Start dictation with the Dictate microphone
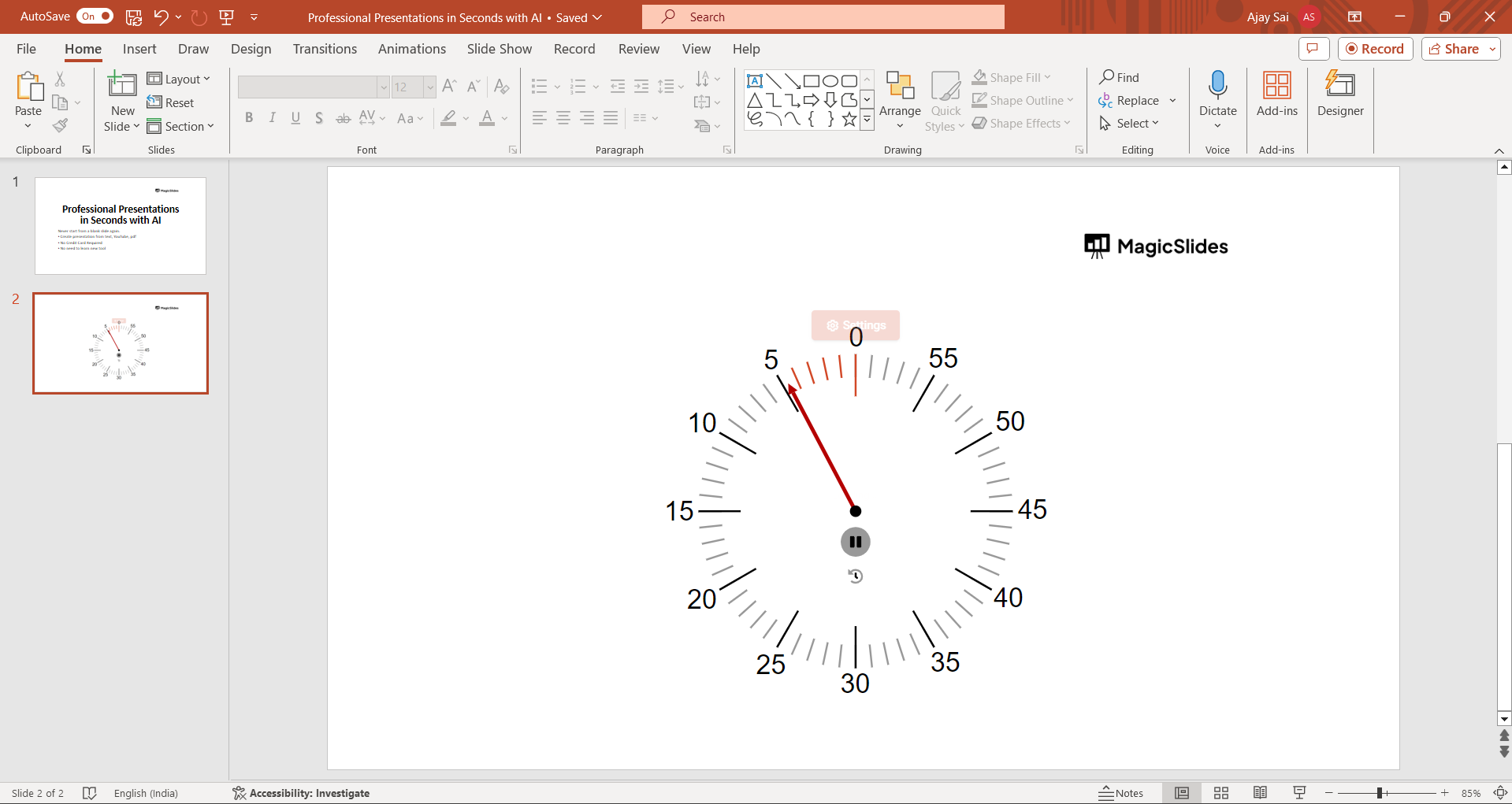The height and width of the screenshot is (804, 1512). coord(1217,85)
